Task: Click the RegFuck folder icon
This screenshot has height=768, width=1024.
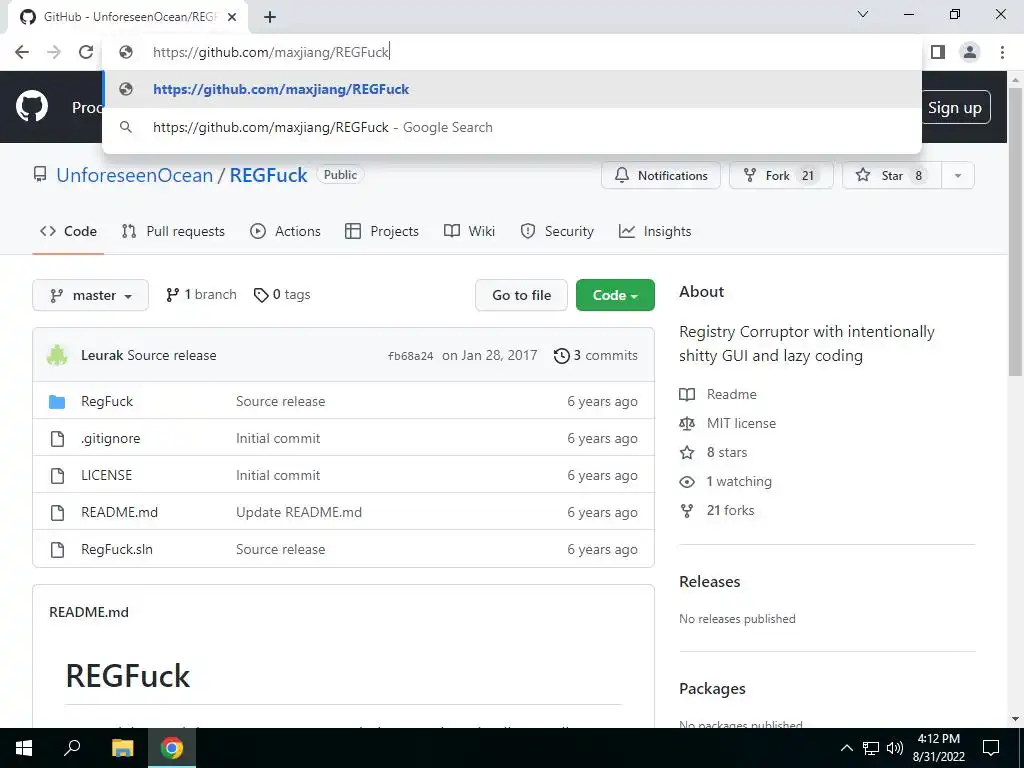Action: (57, 401)
